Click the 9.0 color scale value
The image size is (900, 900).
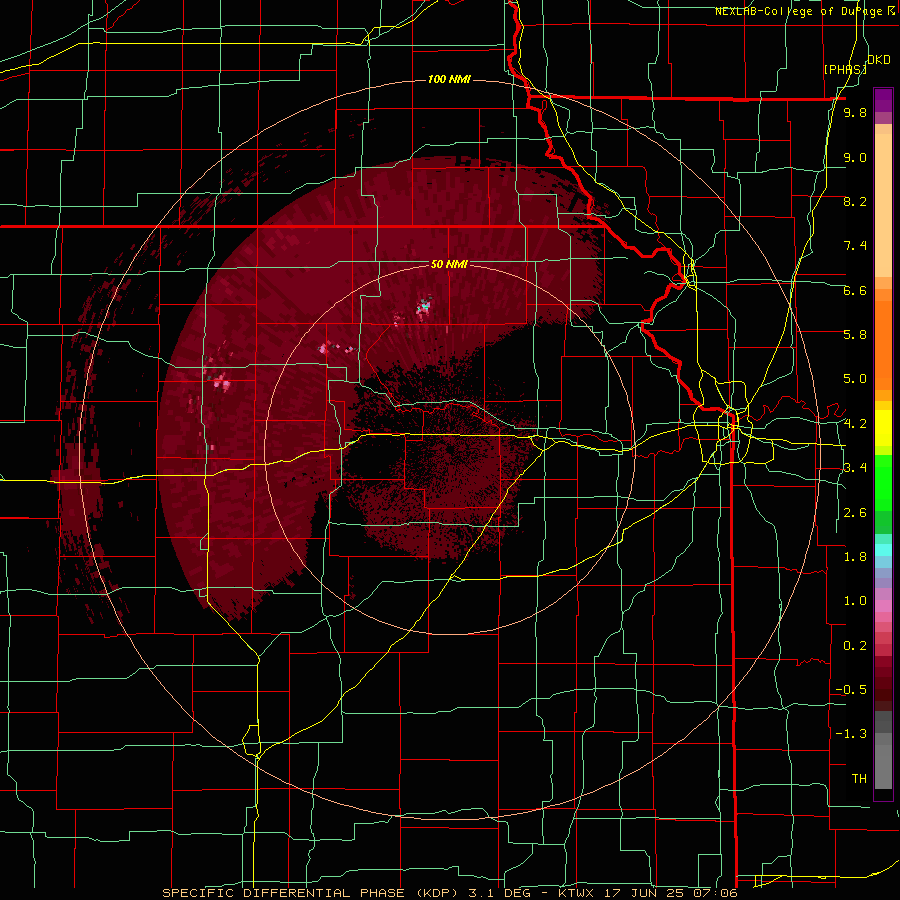855,157
